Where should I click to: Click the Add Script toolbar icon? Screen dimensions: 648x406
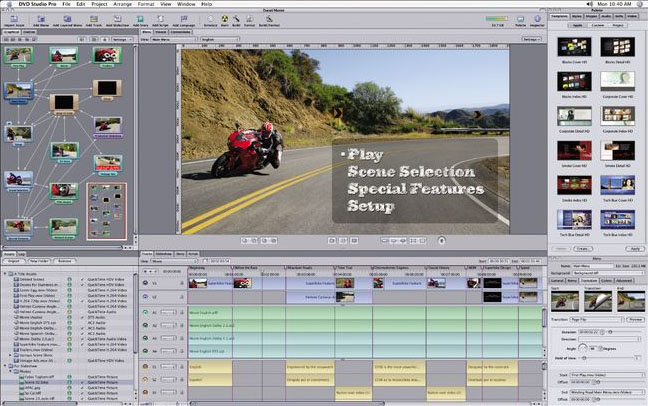pyautogui.click(x=160, y=19)
